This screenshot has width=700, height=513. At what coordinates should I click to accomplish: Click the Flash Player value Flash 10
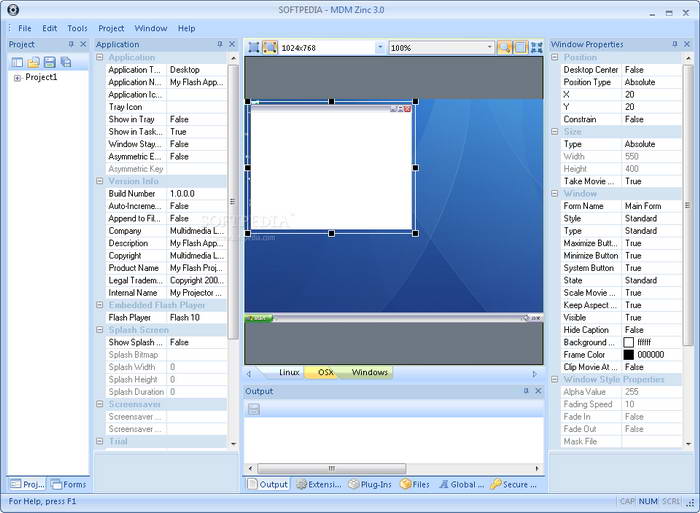click(x=196, y=317)
